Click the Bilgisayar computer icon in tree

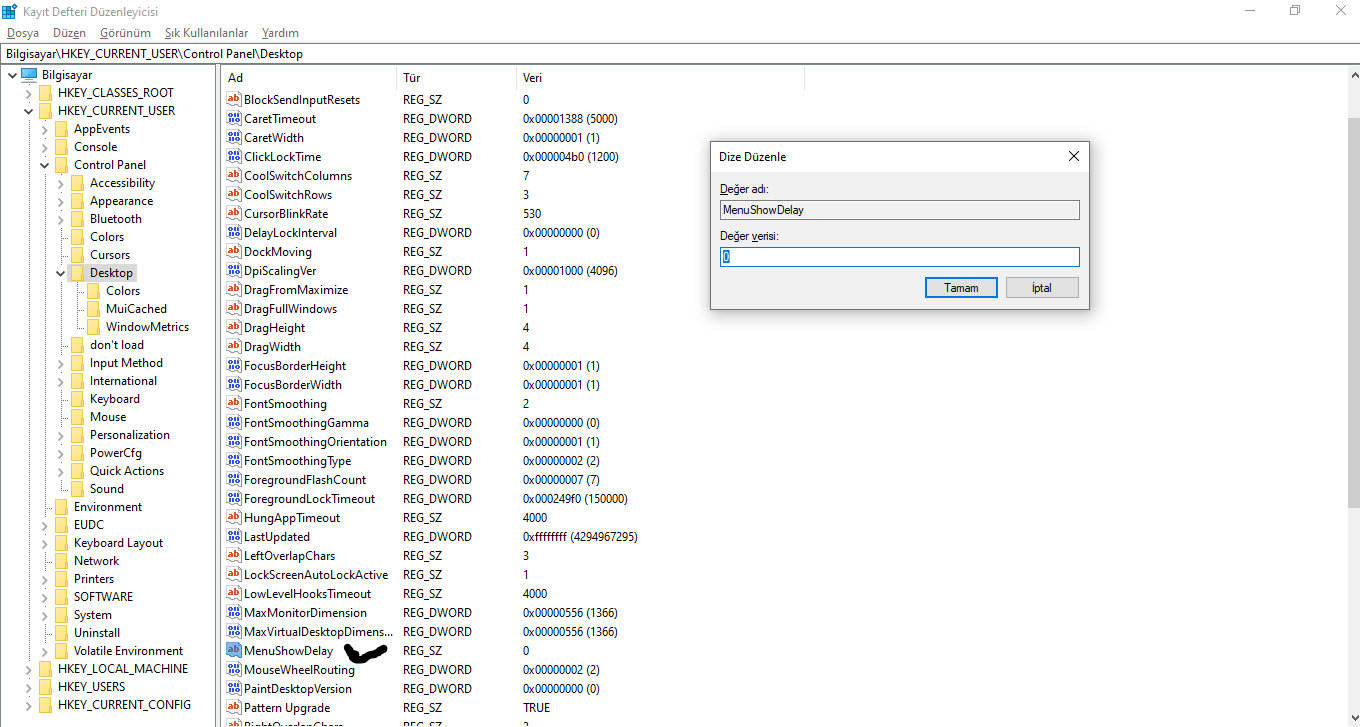(29, 75)
